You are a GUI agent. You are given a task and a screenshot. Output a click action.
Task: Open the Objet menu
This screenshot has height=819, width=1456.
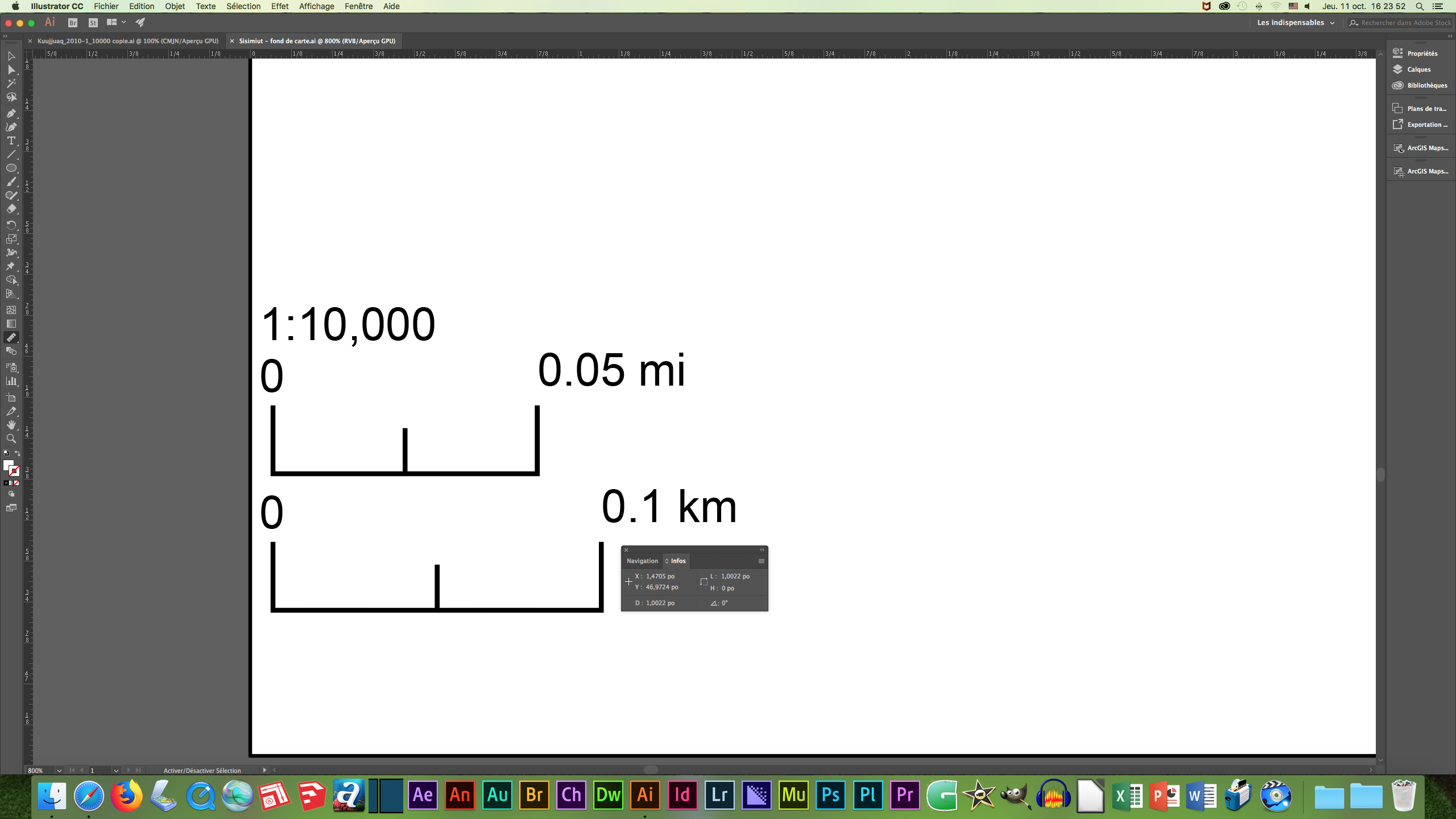tap(175, 6)
